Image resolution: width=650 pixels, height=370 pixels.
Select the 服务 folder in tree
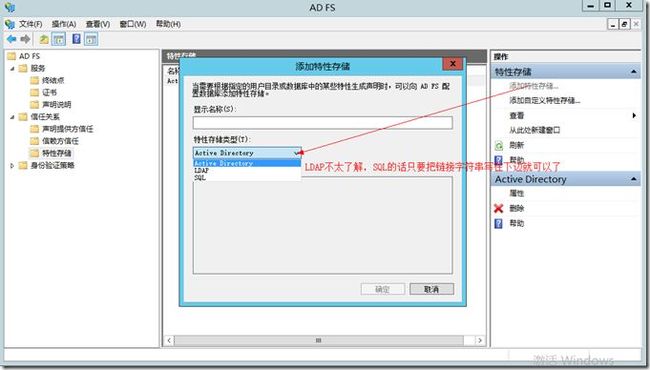click(37, 68)
